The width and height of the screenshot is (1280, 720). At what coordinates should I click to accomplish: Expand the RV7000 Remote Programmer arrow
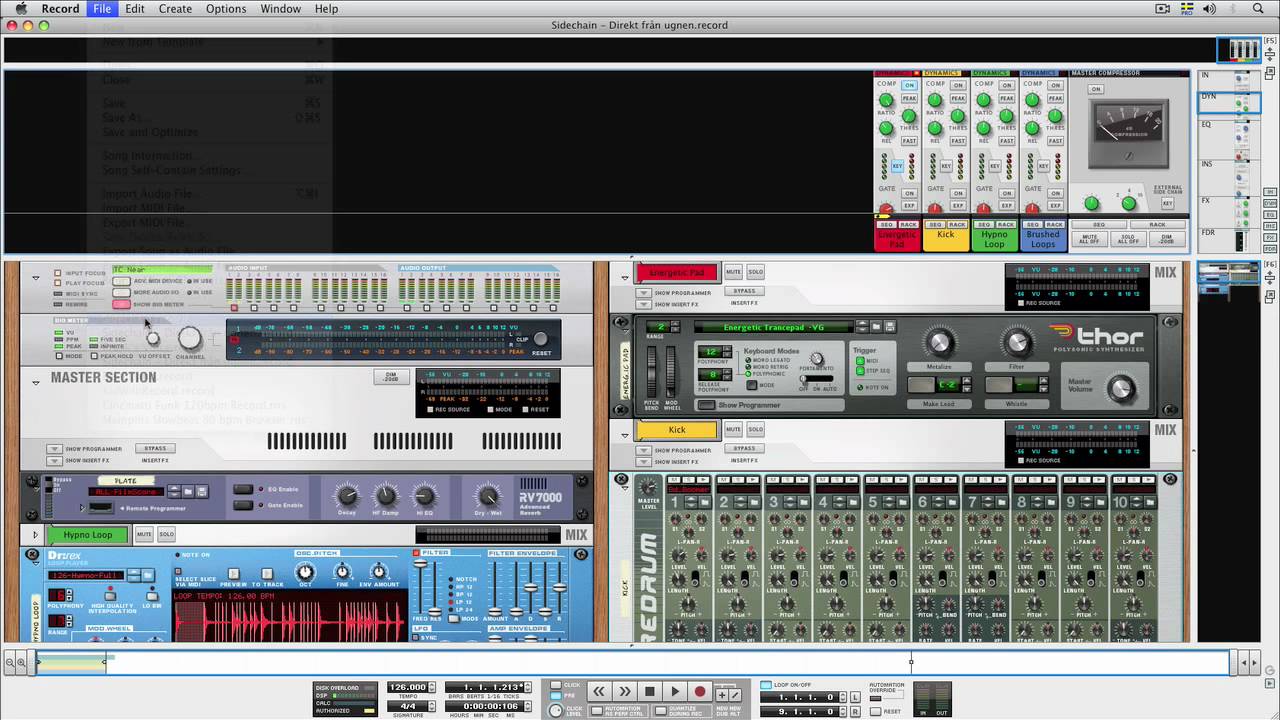[x=83, y=508]
